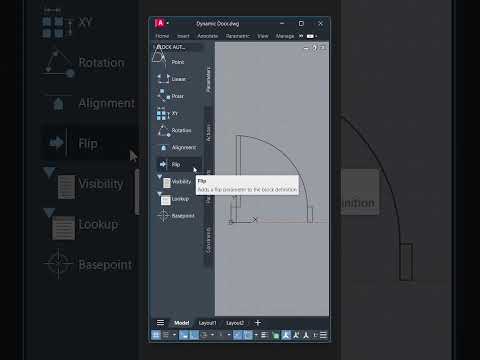The width and height of the screenshot is (480, 360).
Task: Restore the drawing viewport window
Action: pyautogui.click(x=314, y=48)
